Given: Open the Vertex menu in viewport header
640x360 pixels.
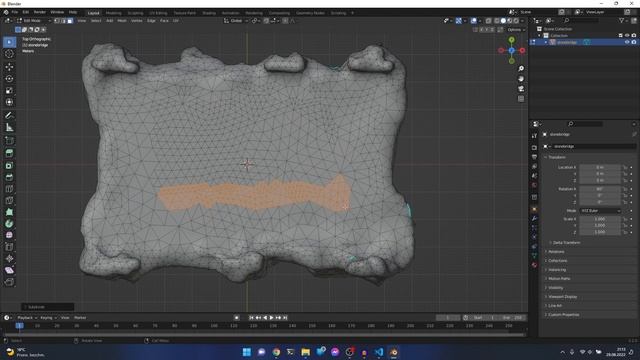Looking at the screenshot, I should [x=136, y=20].
